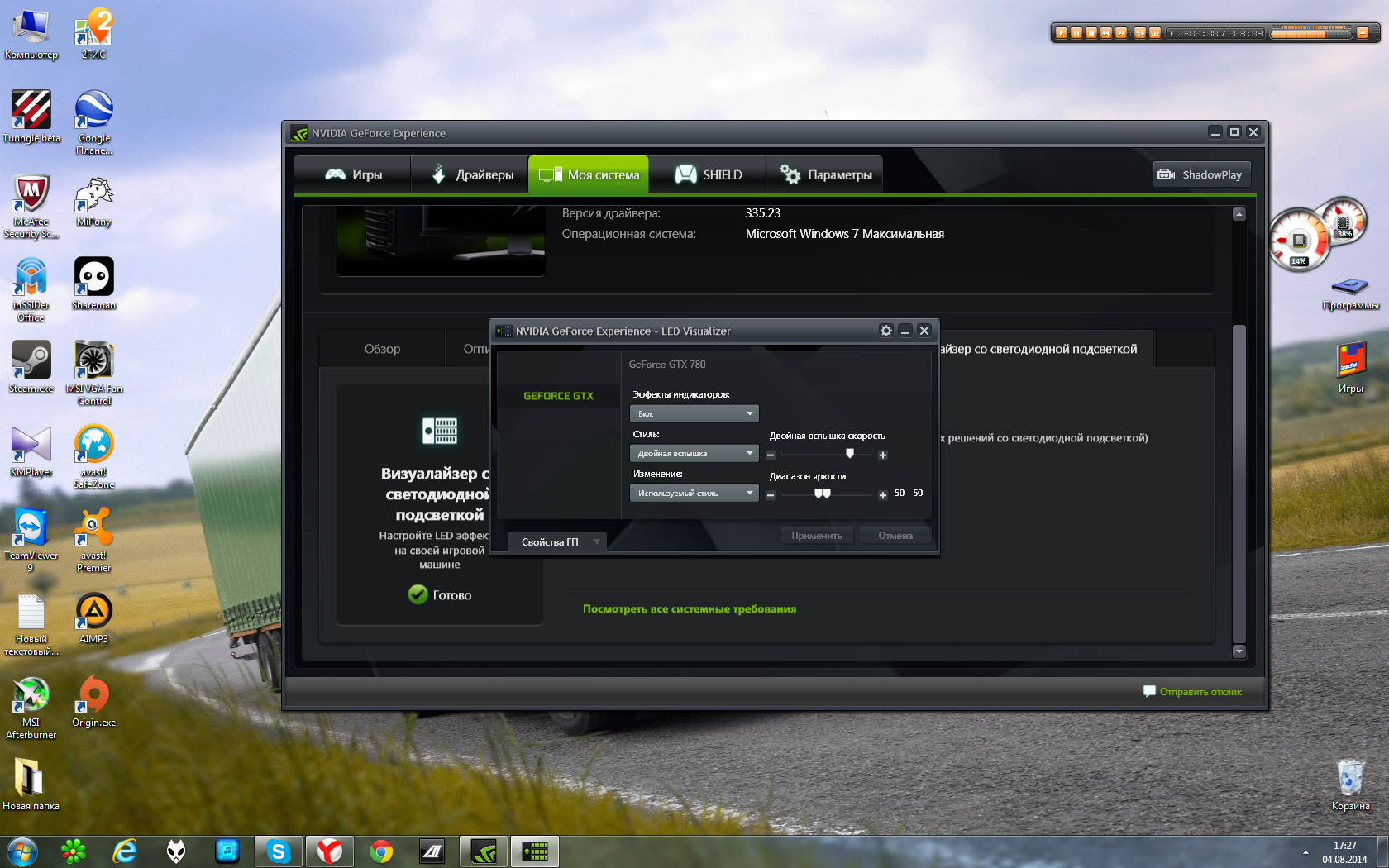Open Steam.exe desktop shortcut
Viewport: 1389px width, 868px height.
31,367
